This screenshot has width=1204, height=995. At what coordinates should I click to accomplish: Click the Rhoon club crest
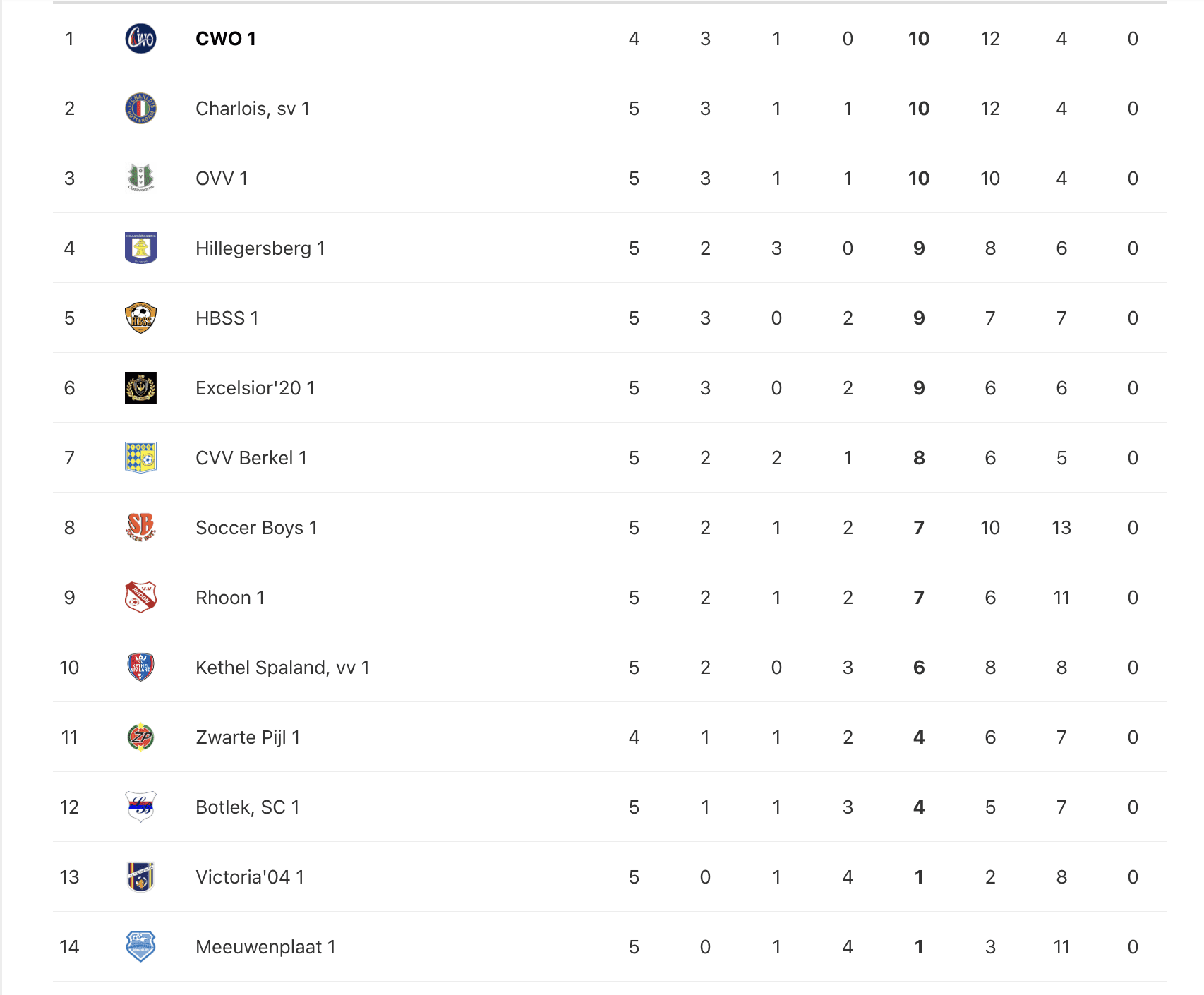point(140,598)
